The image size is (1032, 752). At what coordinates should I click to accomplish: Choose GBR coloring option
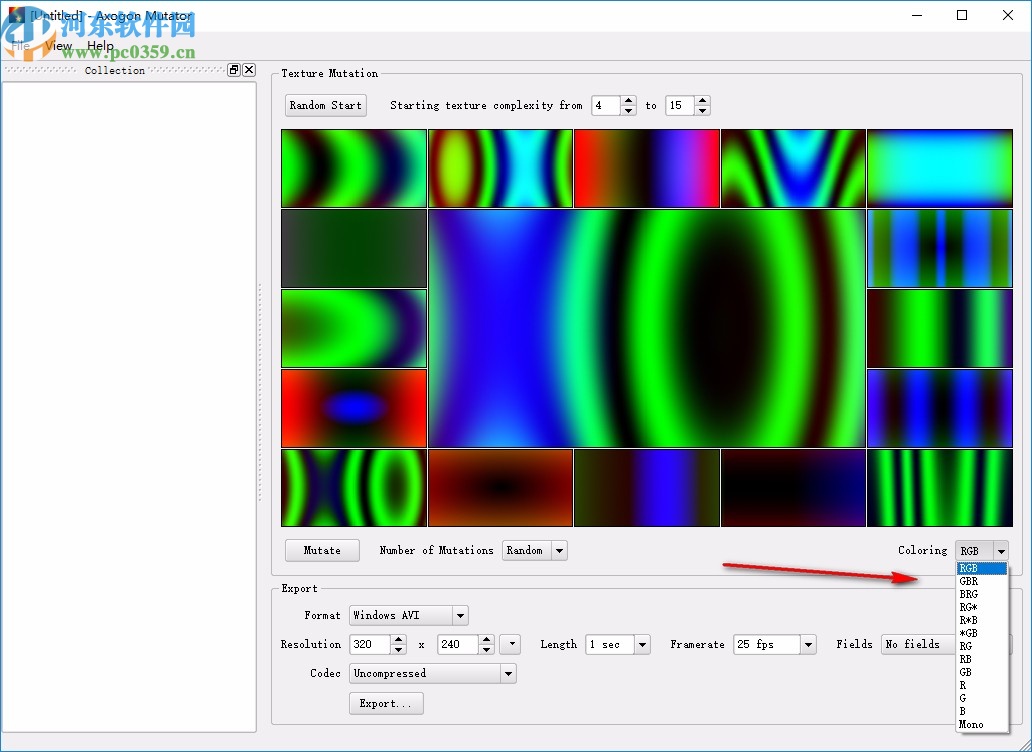click(969, 581)
